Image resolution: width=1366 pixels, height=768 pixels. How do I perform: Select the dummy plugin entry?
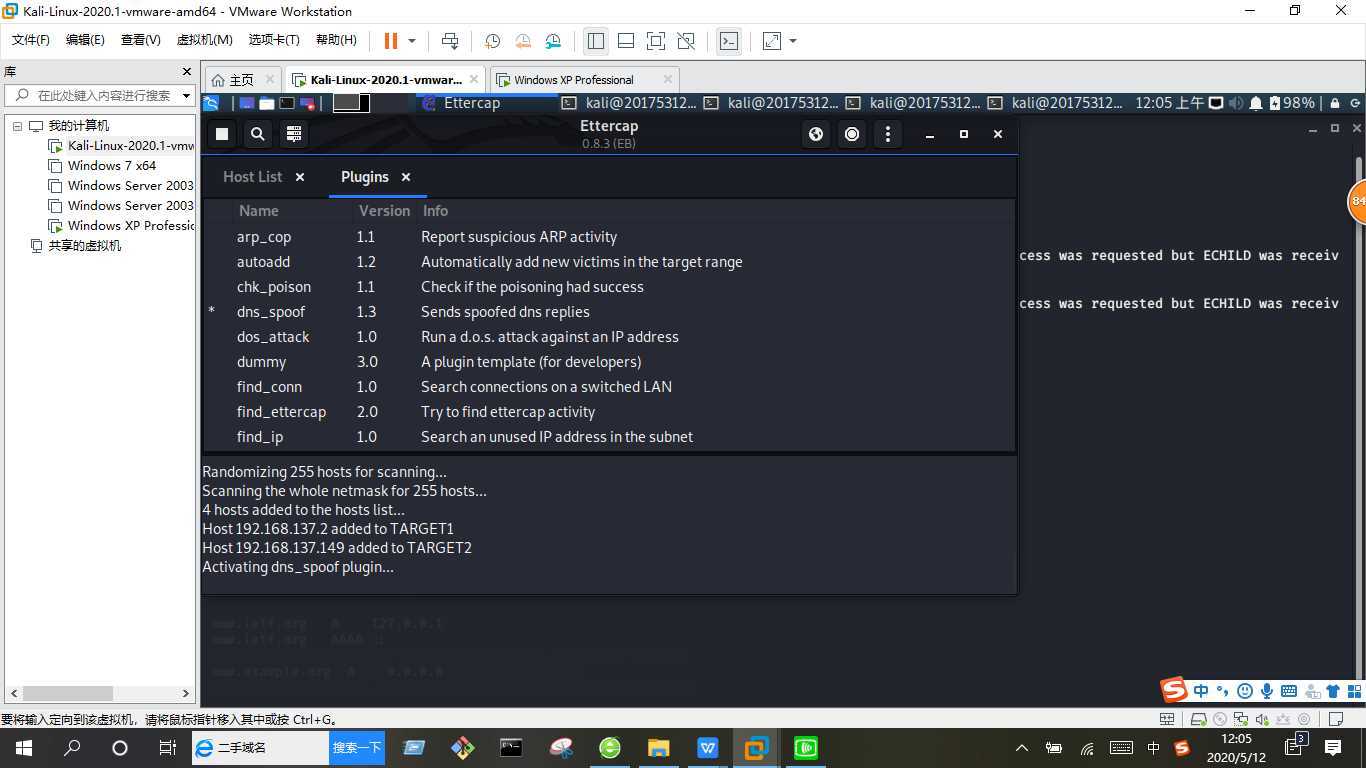[x=609, y=362]
